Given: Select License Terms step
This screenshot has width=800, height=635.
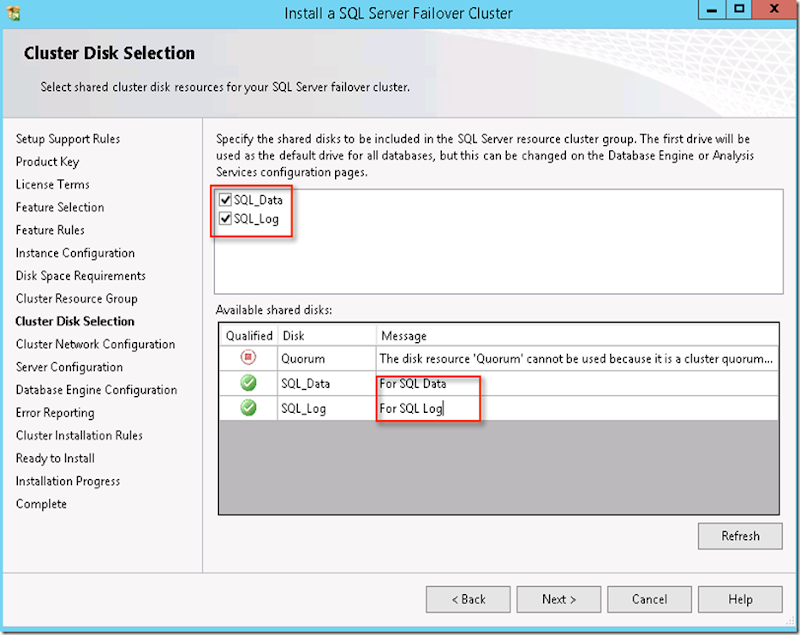Looking at the screenshot, I should [53, 184].
